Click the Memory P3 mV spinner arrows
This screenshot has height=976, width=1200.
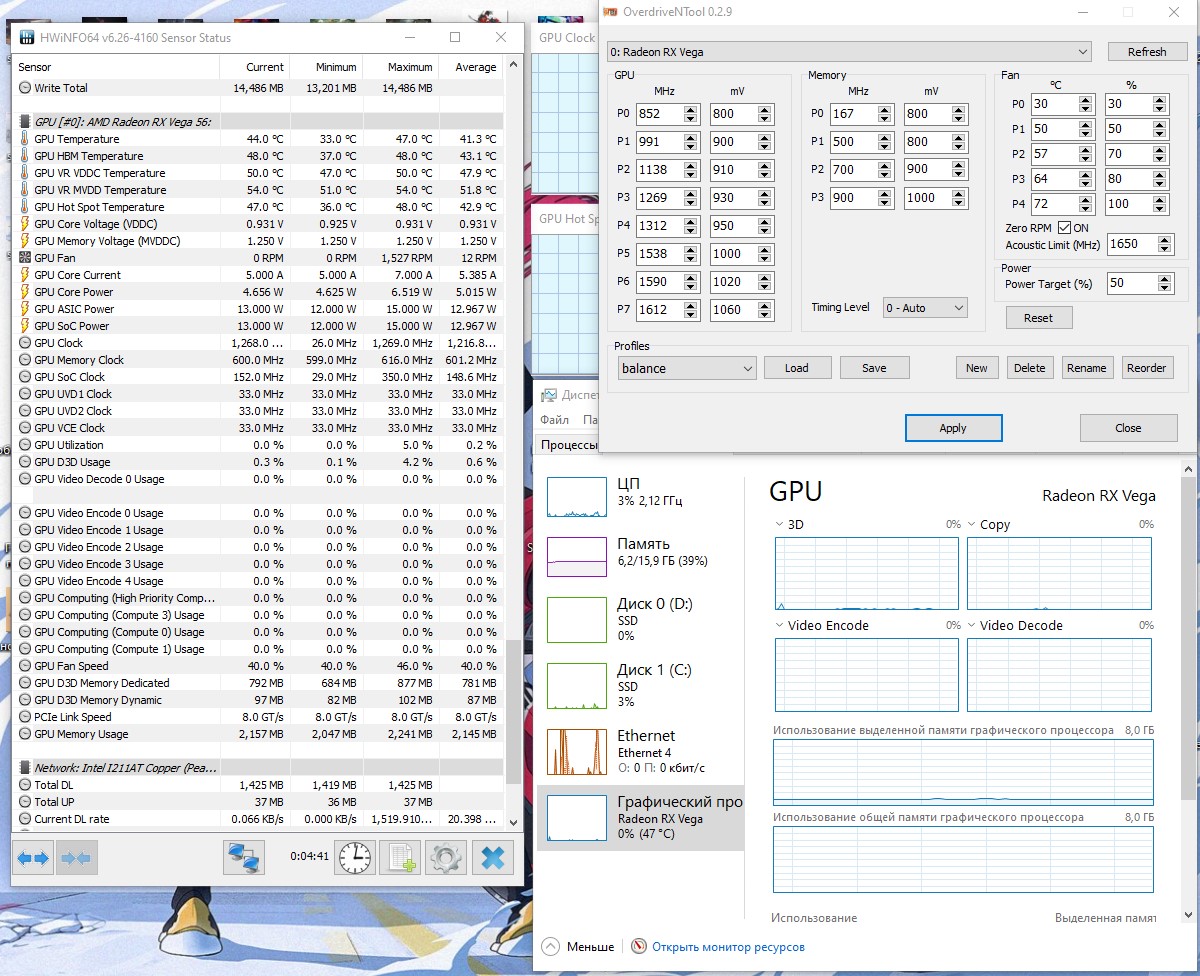960,198
